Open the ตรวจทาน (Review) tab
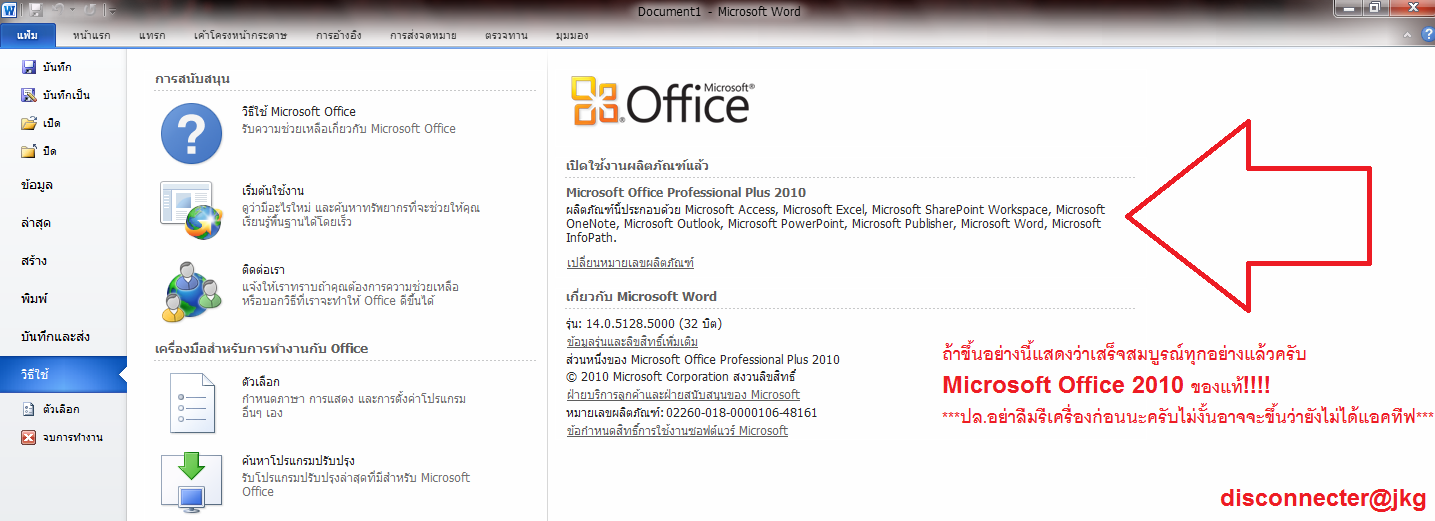1435x521 pixels. pos(505,36)
